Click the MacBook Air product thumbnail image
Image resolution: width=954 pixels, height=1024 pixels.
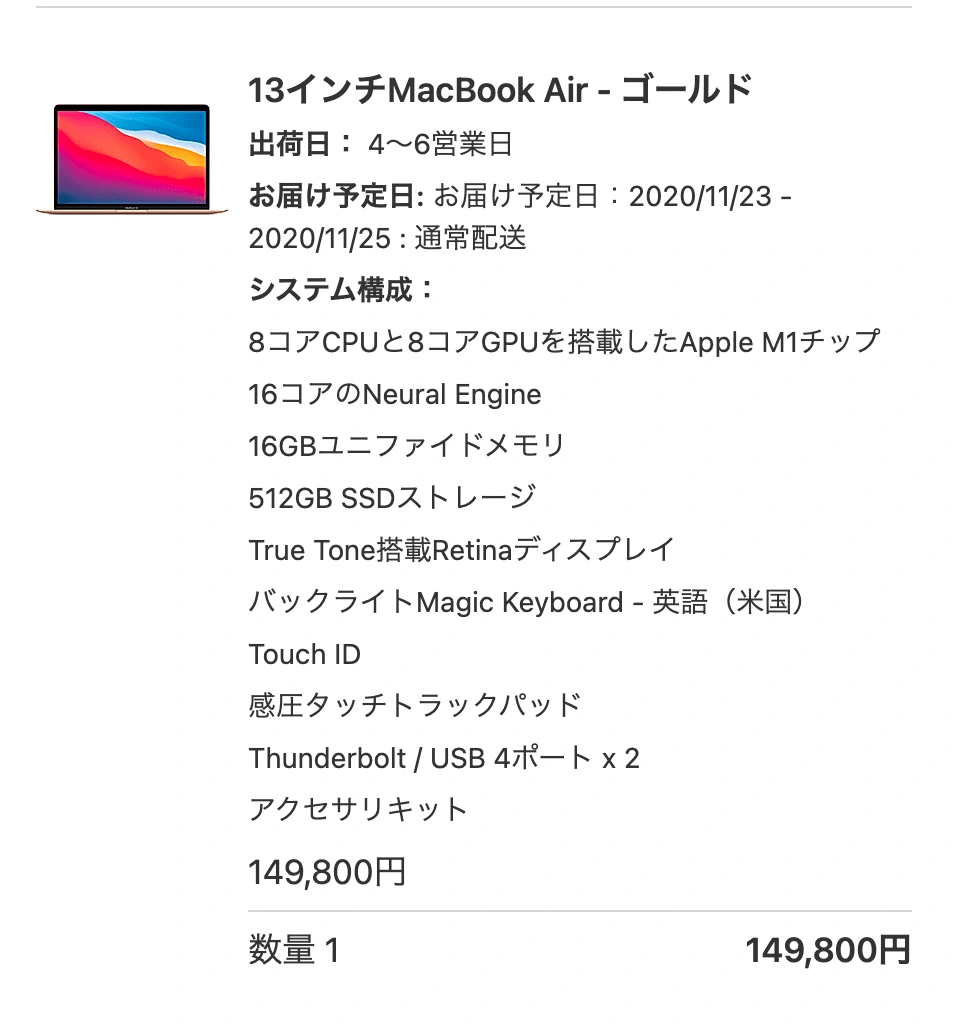pos(132,159)
